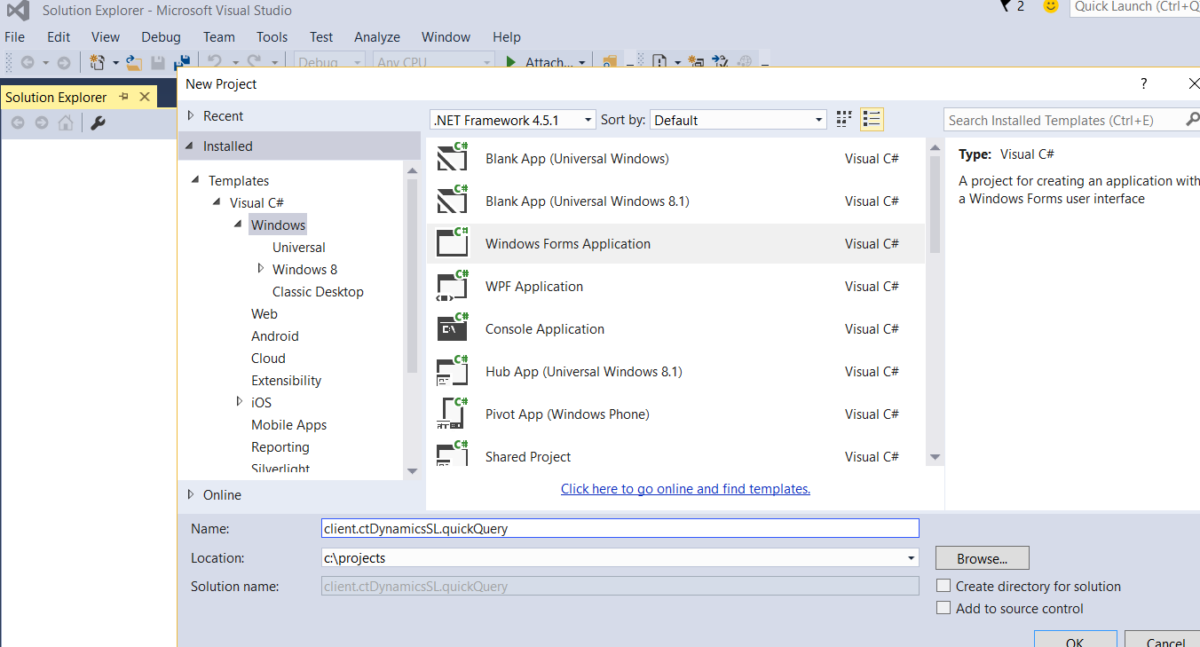Open the View menu
Viewport: 1200px width, 647px height.
click(x=105, y=37)
